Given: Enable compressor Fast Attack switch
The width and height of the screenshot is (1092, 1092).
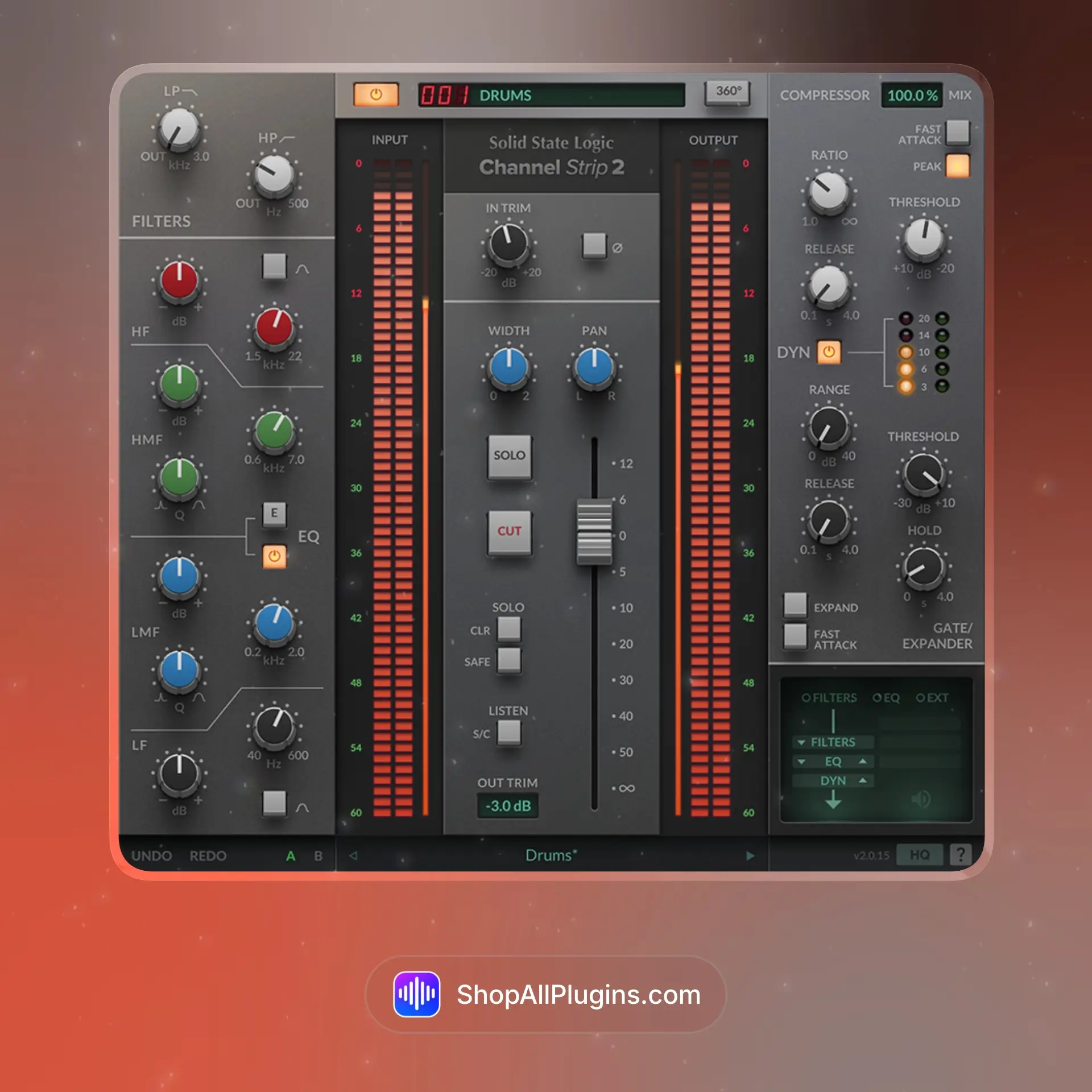Looking at the screenshot, I should (x=958, y=132).
